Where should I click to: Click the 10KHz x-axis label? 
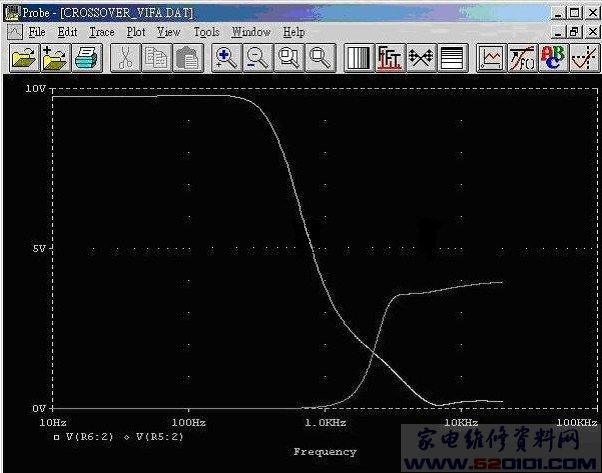[461, 423]
